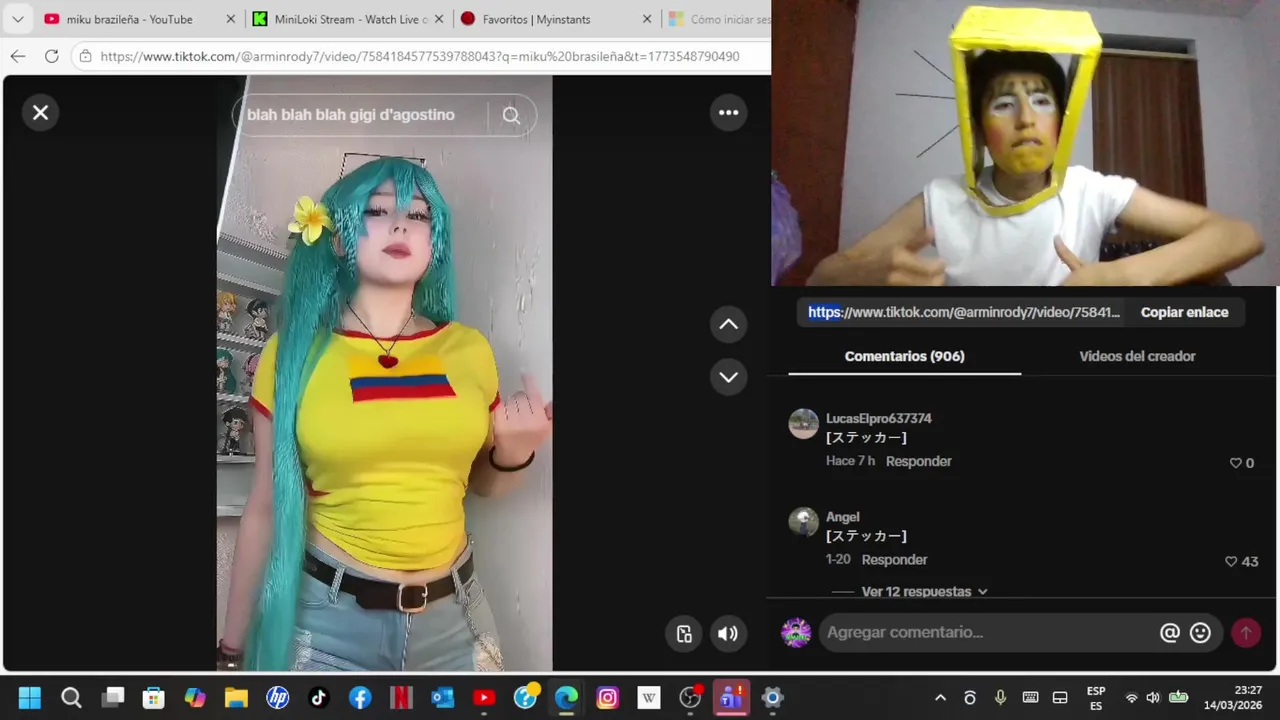Click the video link URL text
This screenshot has height=720, width=1280.
(963, 312)
